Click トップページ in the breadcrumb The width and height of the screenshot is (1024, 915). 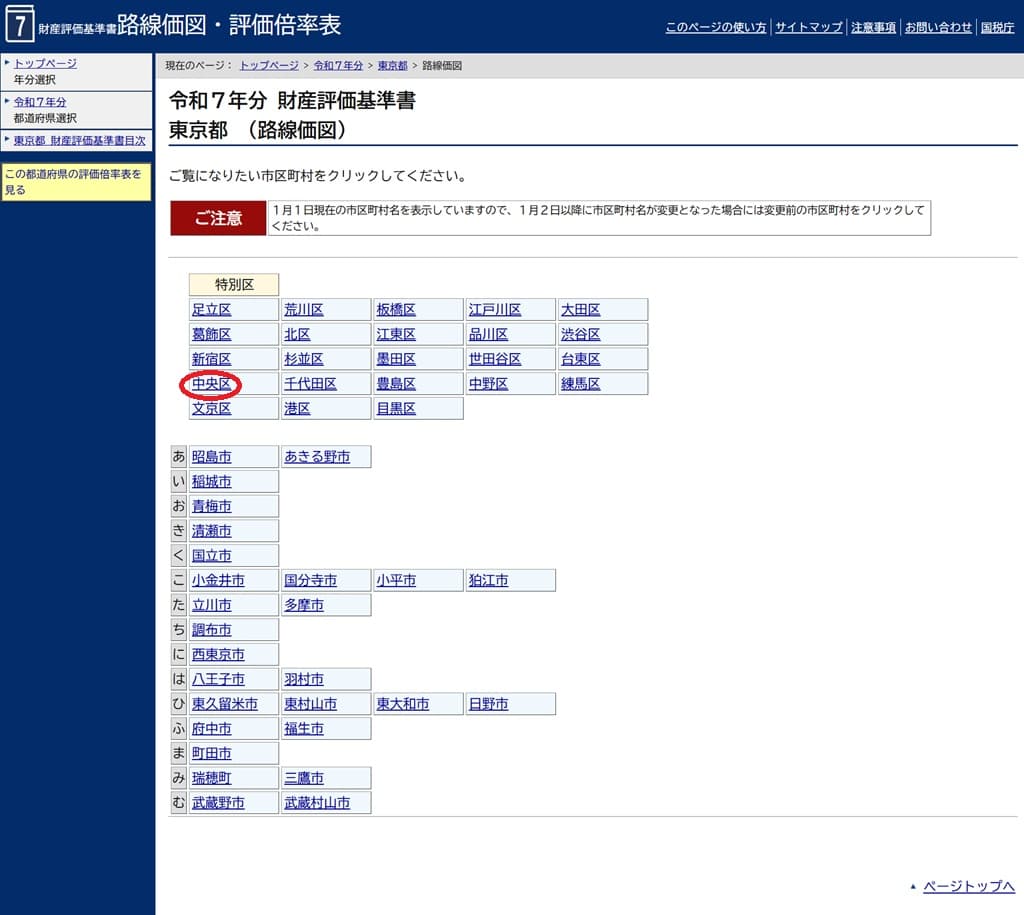(x=269, y=65)
